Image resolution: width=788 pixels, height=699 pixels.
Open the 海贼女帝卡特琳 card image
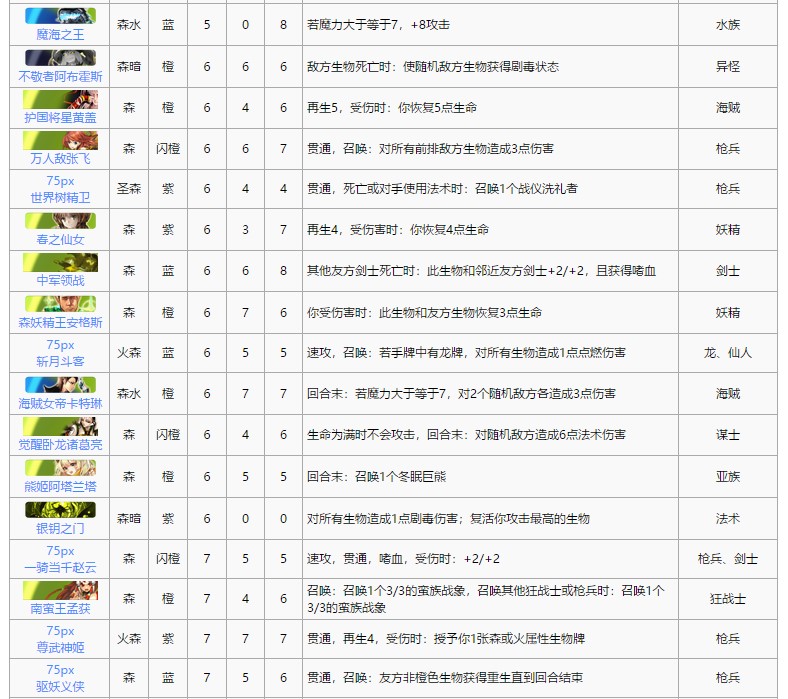60,385
